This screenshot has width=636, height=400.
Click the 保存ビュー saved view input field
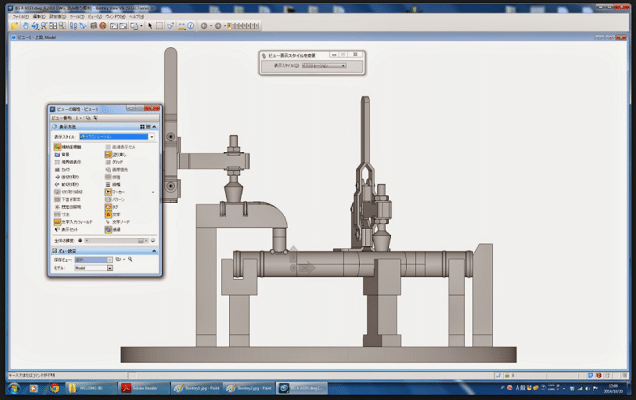pyautogui.click(x=92, y=259)
